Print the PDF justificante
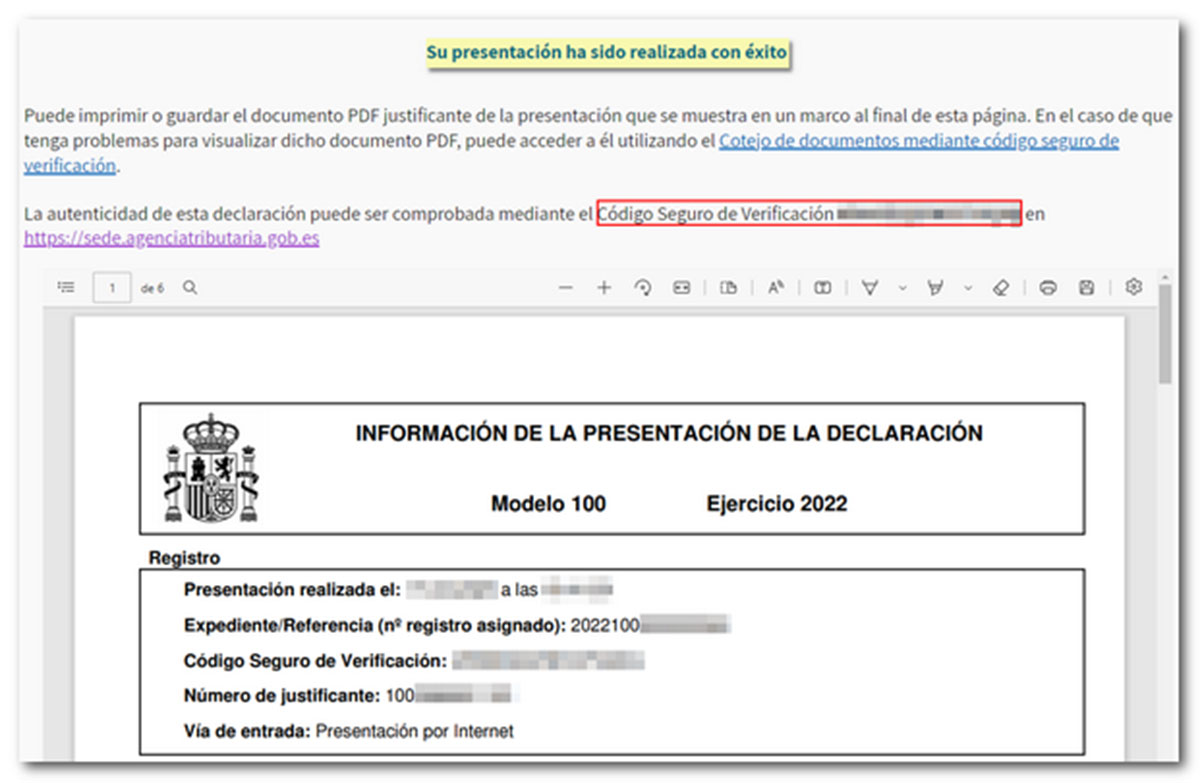 point(1048,288)
